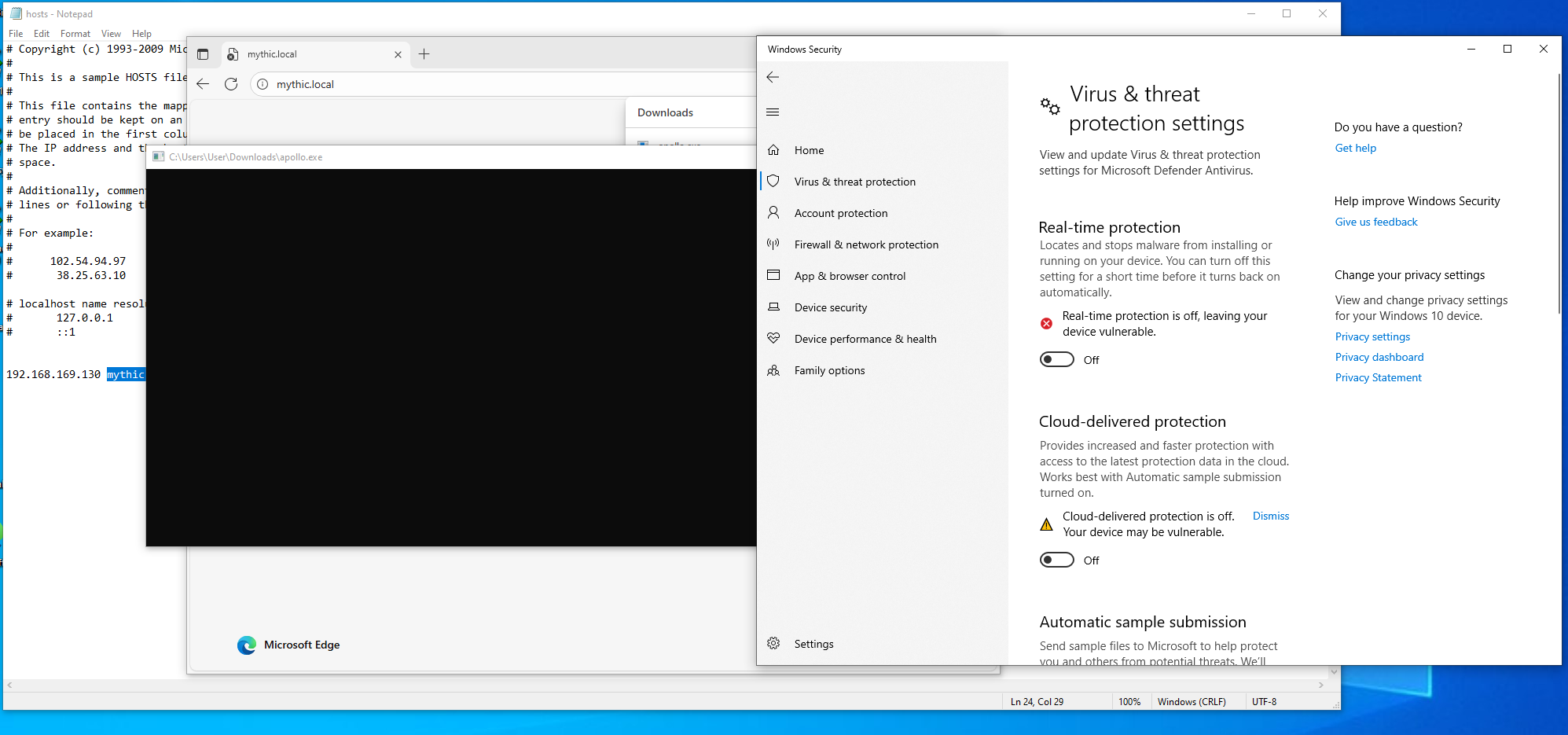Click the Get help link

coord(1355,148)
